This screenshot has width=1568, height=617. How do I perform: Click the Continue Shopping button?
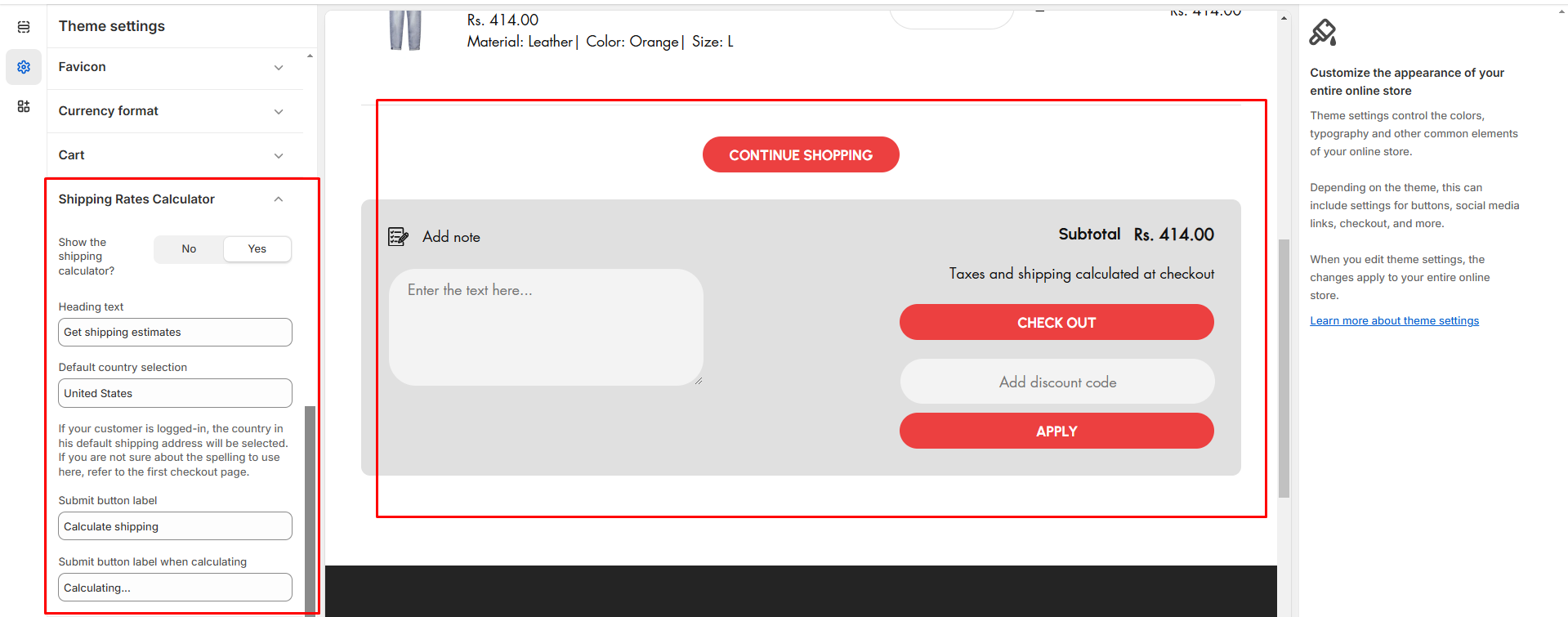click(800, 155)
